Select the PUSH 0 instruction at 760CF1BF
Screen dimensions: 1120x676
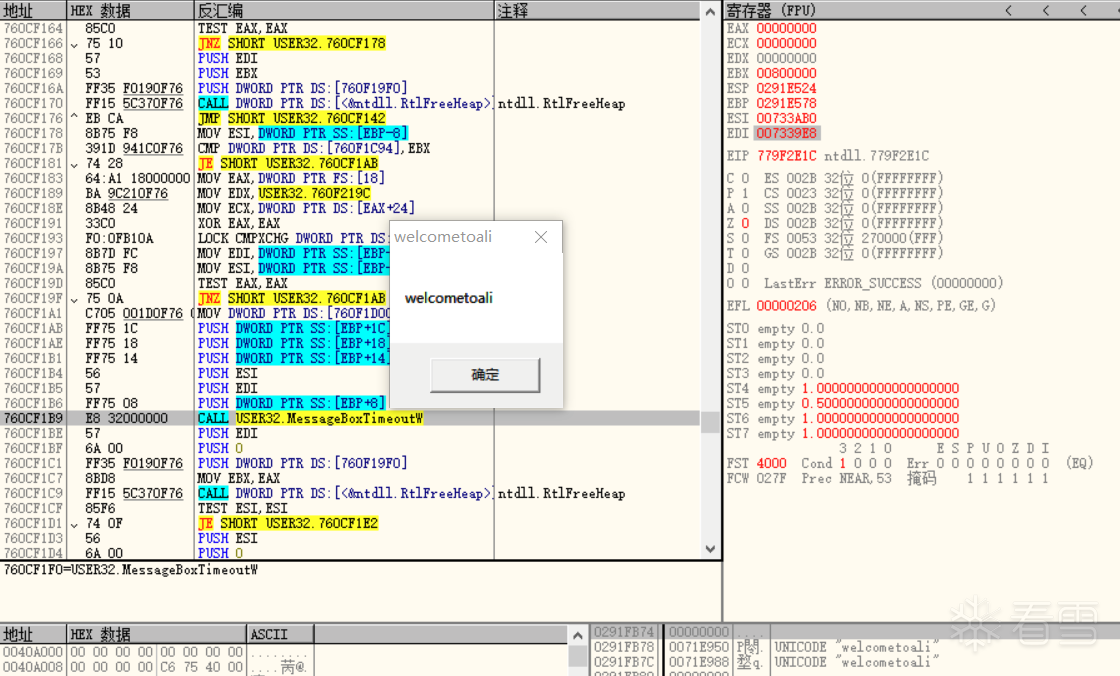click(x=221, y=448)
